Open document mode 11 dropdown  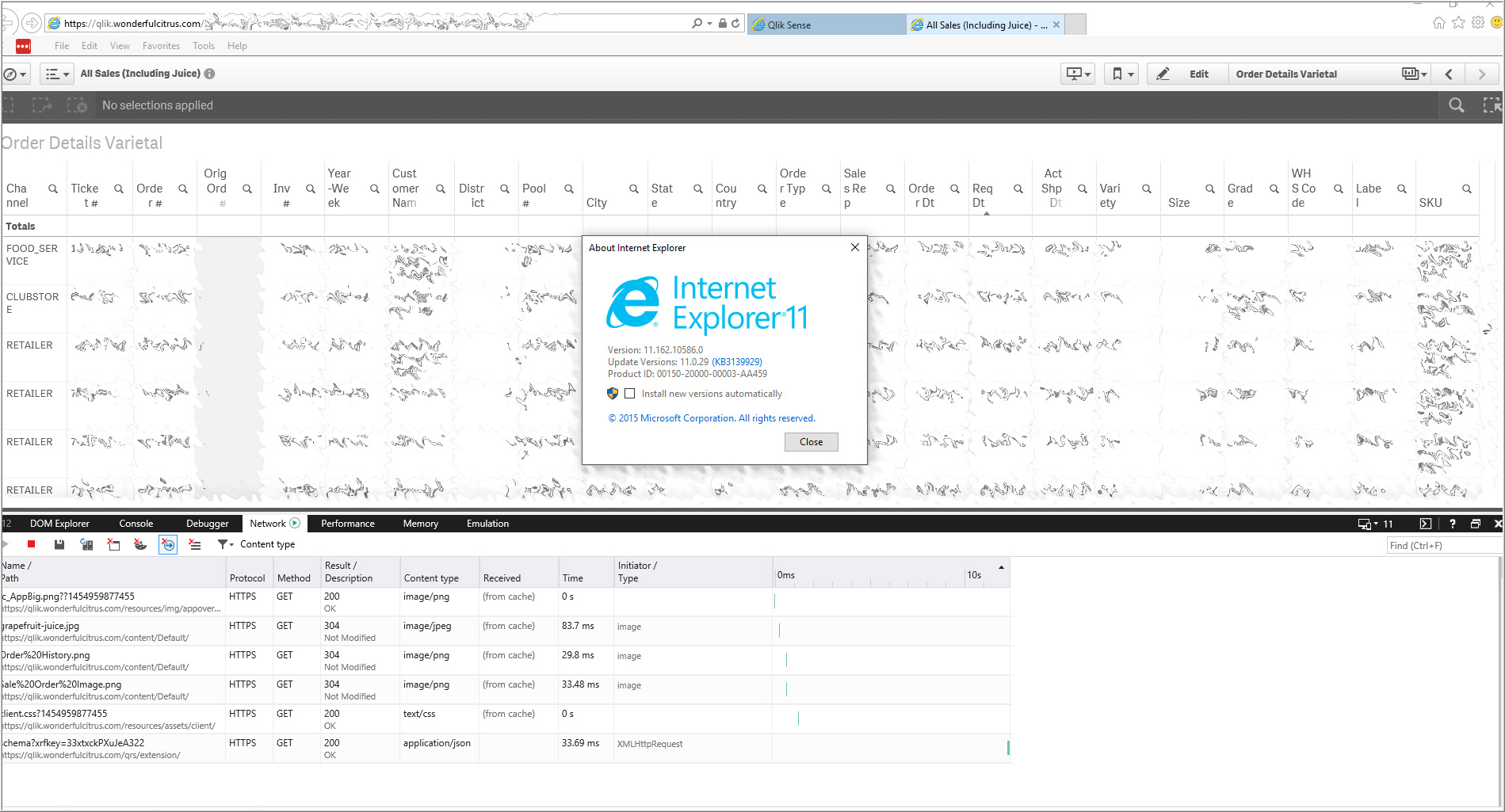1376,524
